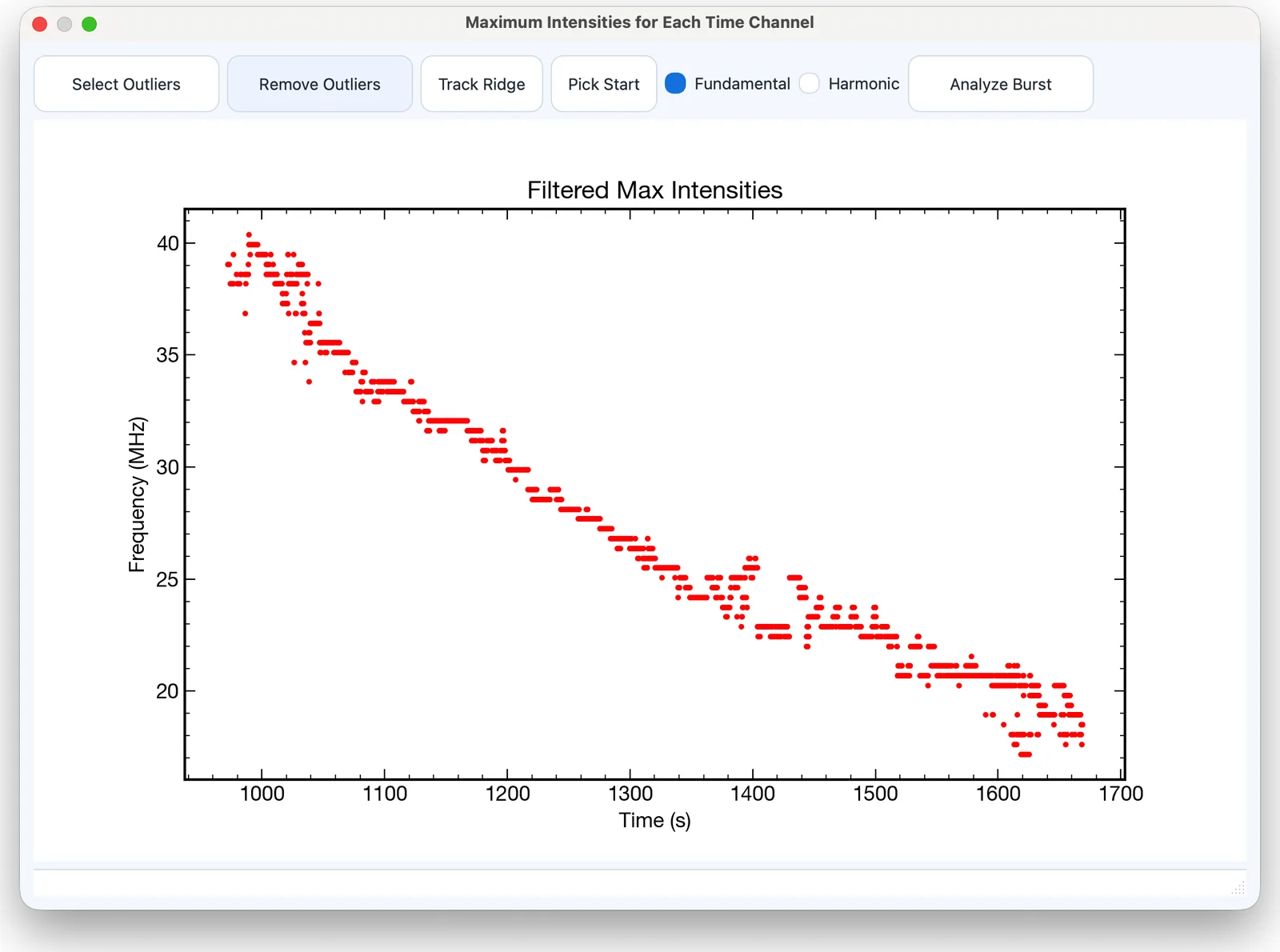
Task: Click the 25 tick label on the frequency axis
Action: [167, 579]
